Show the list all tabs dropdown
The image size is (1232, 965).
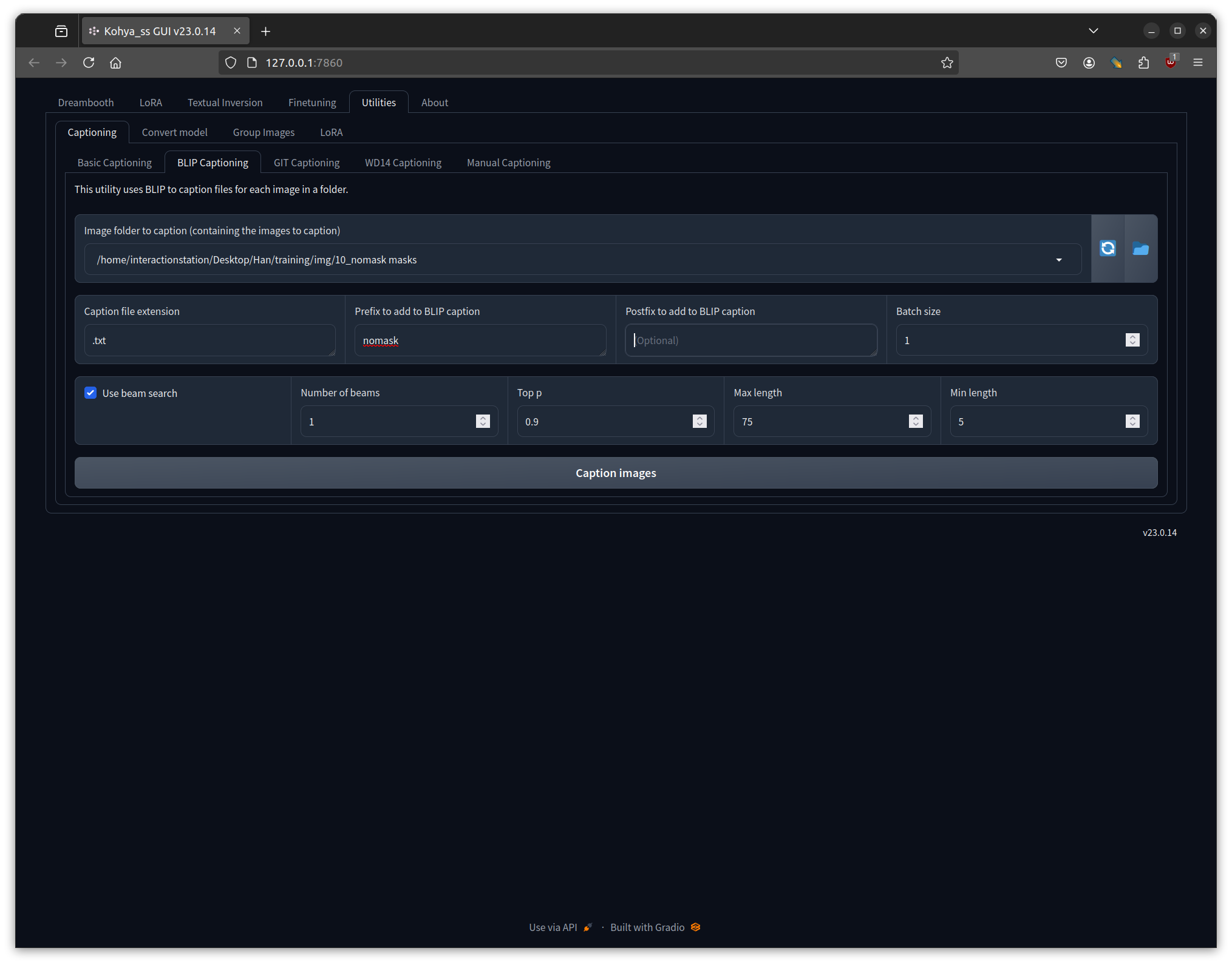point(1094,31)
